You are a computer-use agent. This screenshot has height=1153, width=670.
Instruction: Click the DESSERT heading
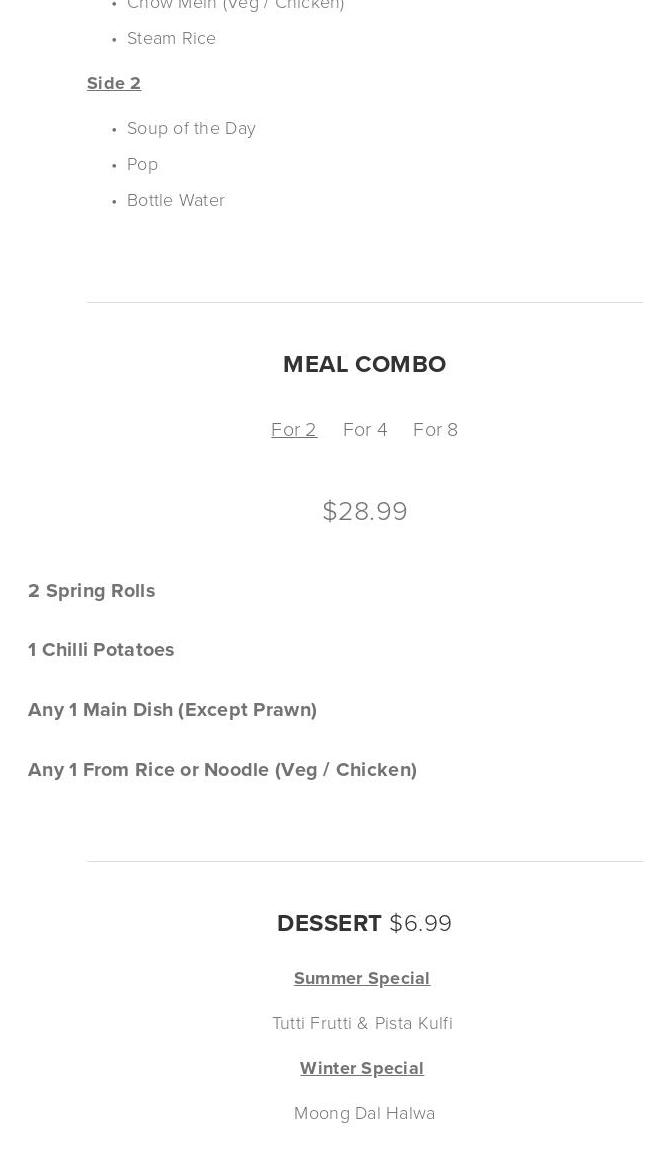tap(329, 924)
